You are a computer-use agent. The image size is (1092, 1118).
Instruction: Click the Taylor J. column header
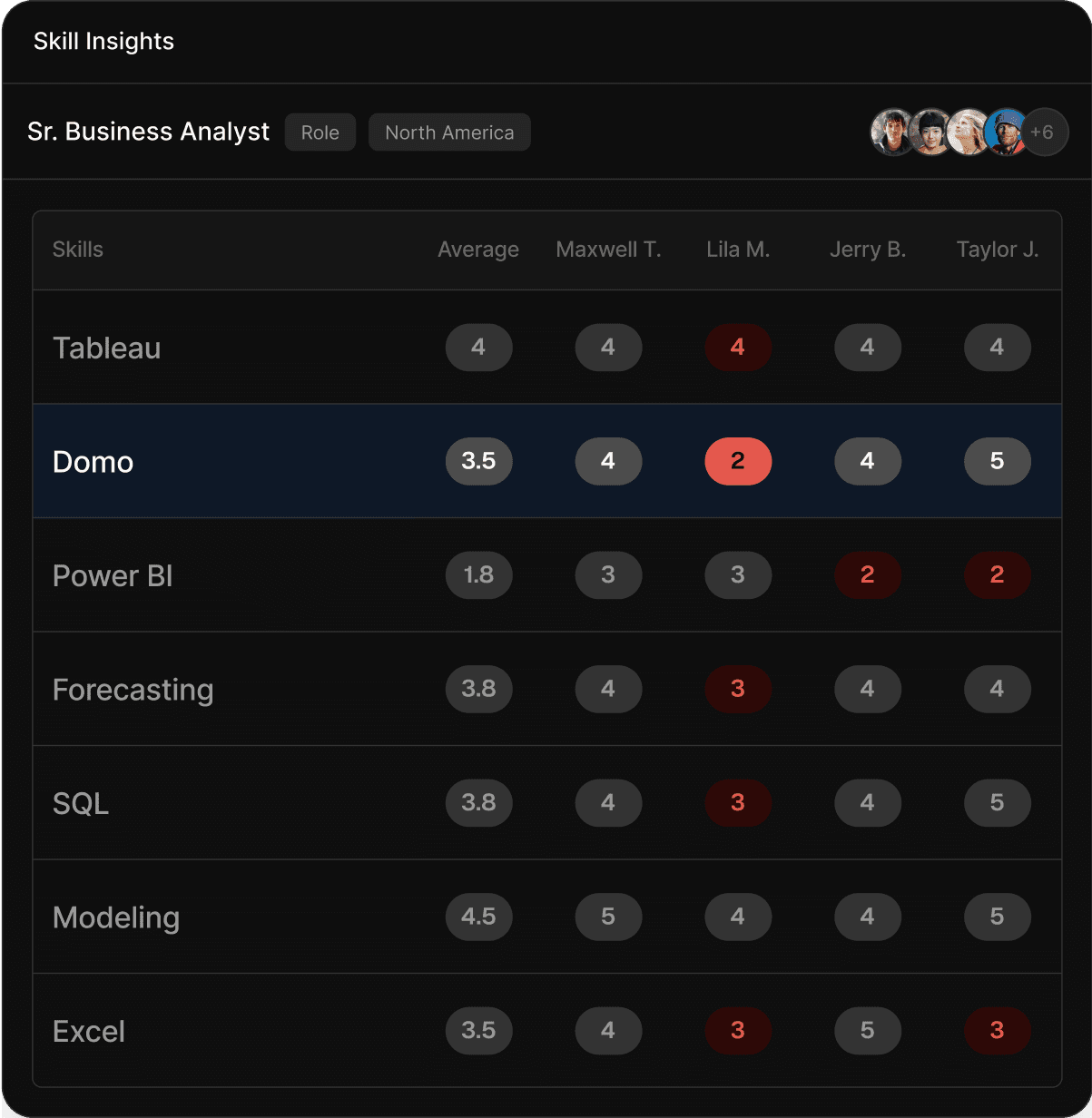tap(997, 250)
